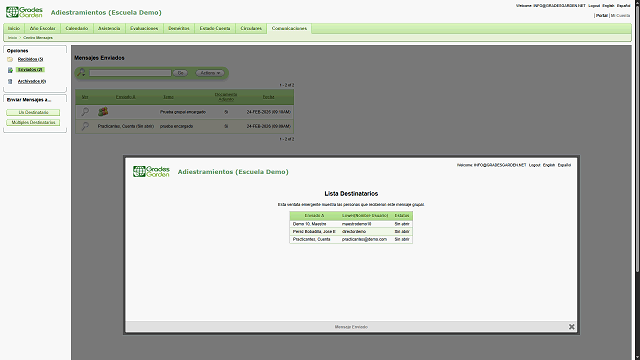Click the practicantes@demo.com email cell
This screenshot has width=640, height=360.
coord(364,239)
